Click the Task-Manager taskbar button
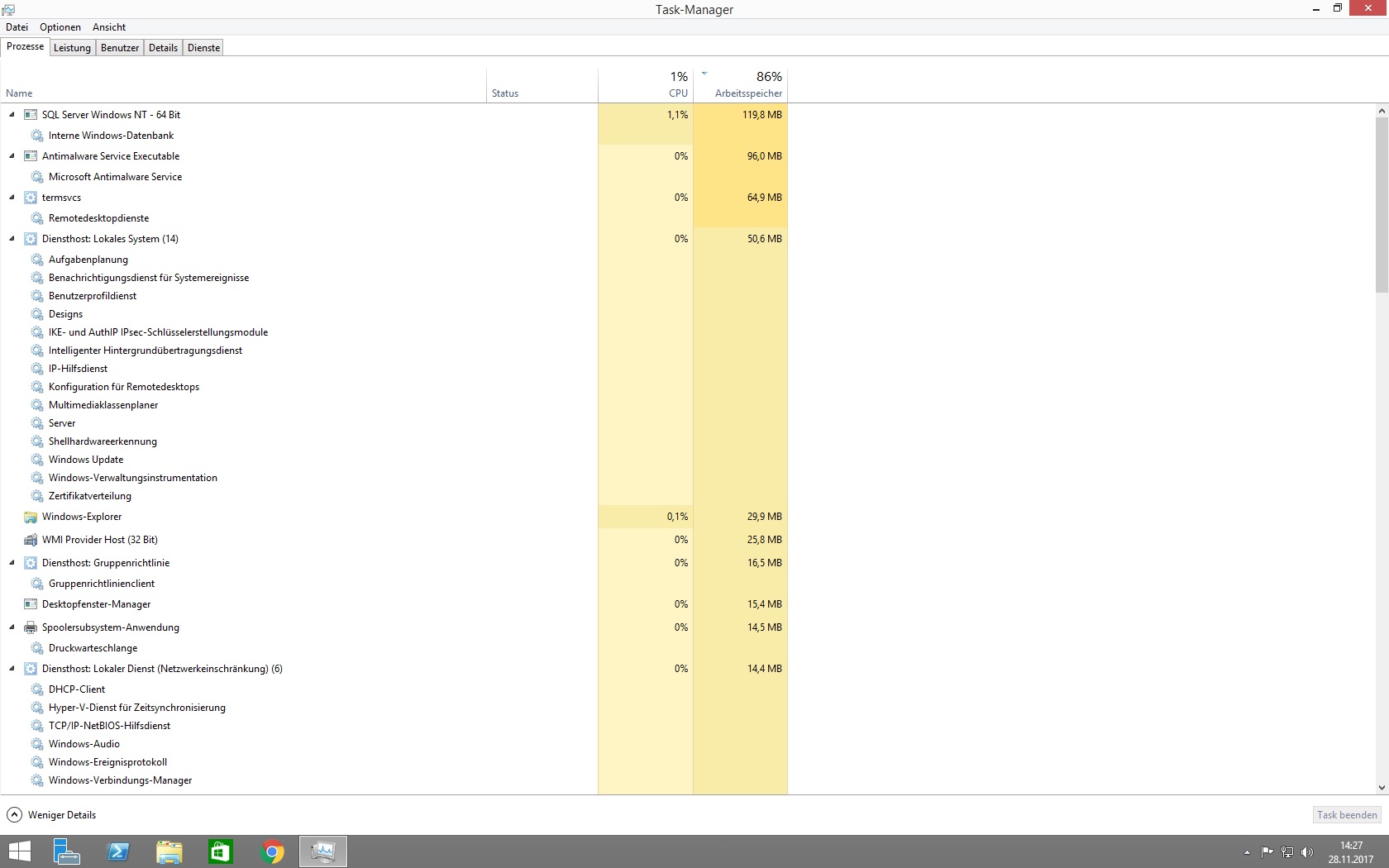Viewport: 1389px width, 868px height. point(323,851)
